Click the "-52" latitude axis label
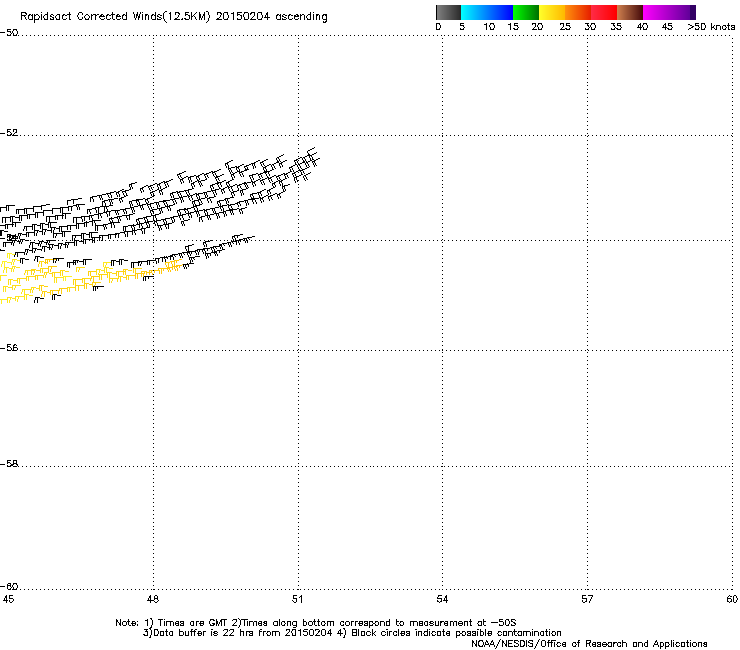Screen dimensions: 740x650 point(9,133)
